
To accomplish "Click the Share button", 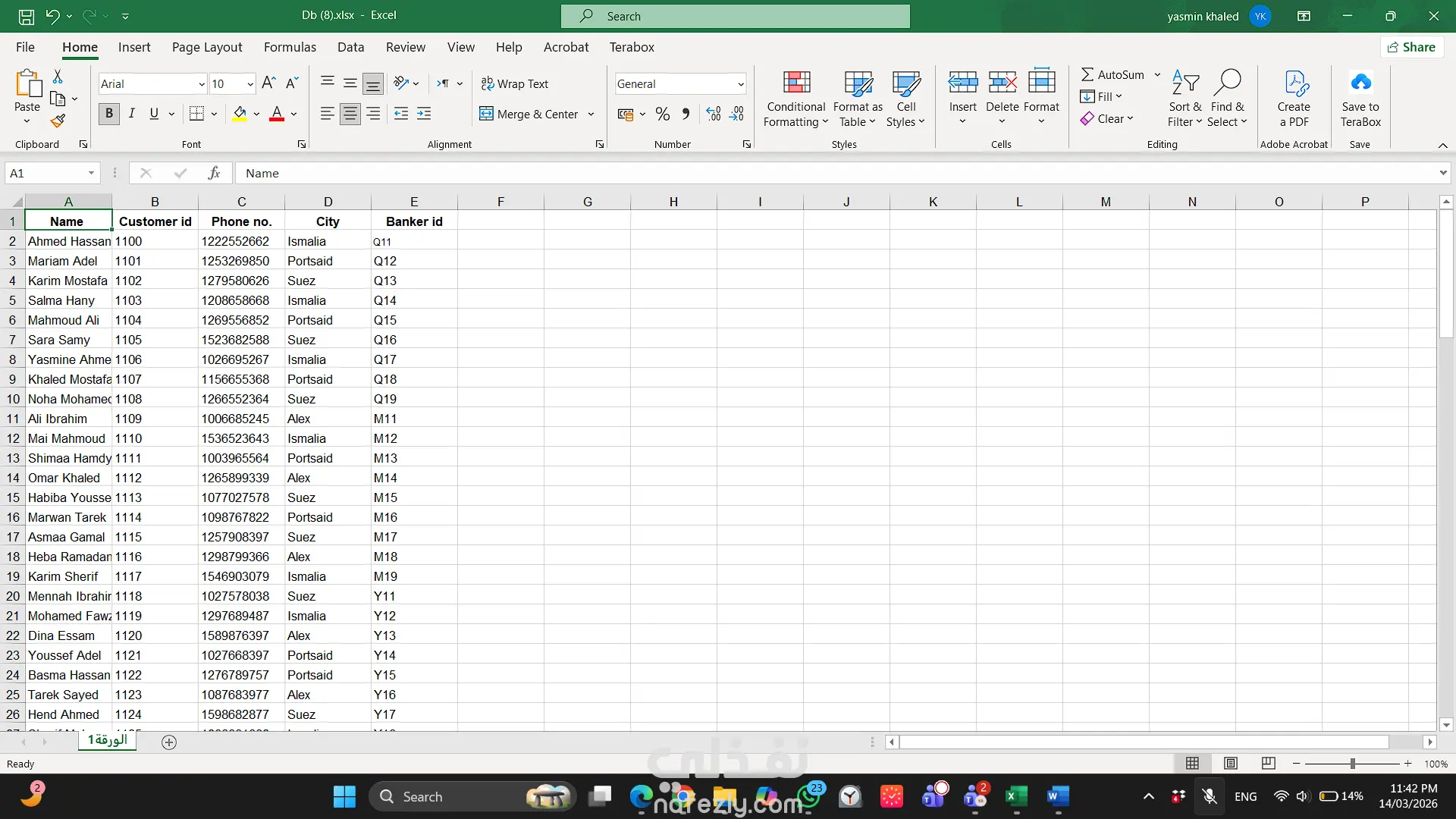I will coord(1411,47).
